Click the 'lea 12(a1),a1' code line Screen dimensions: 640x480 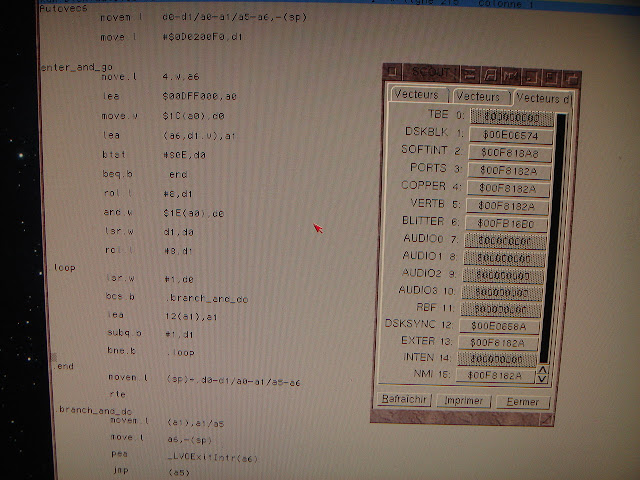(x=162, y=316)
